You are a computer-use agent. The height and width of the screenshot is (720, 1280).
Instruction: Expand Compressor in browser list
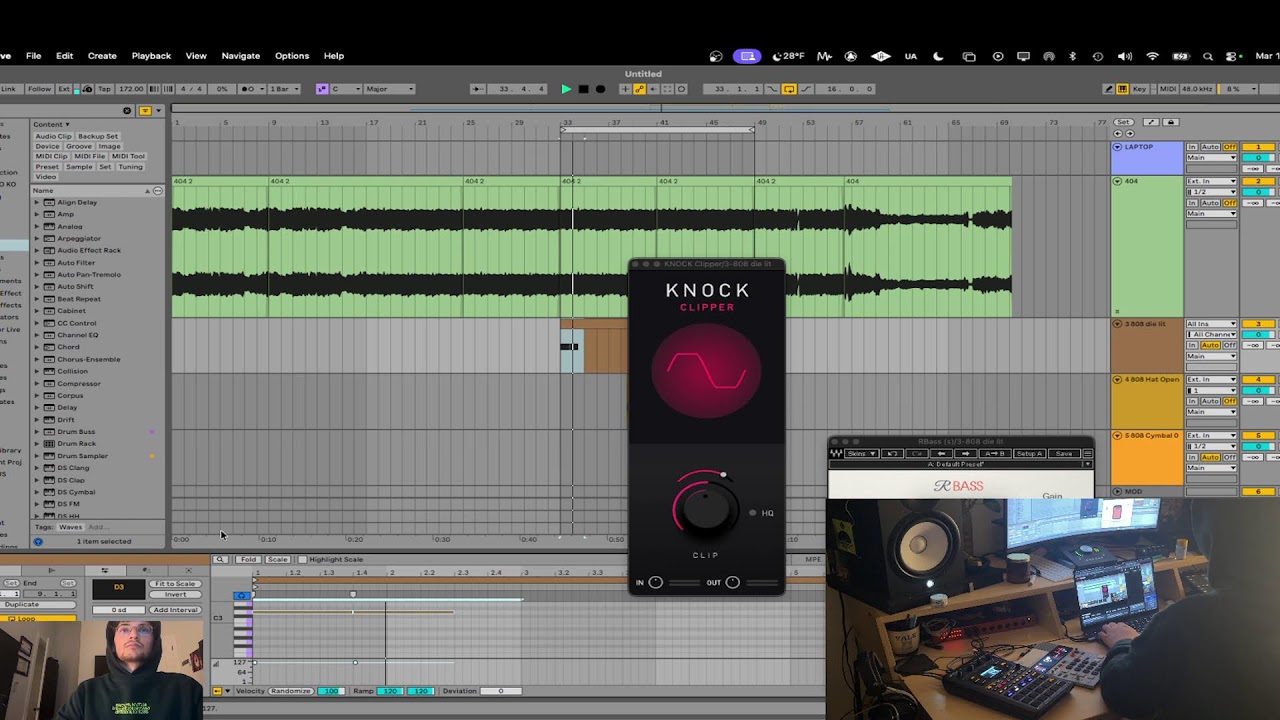coord(37,383)
